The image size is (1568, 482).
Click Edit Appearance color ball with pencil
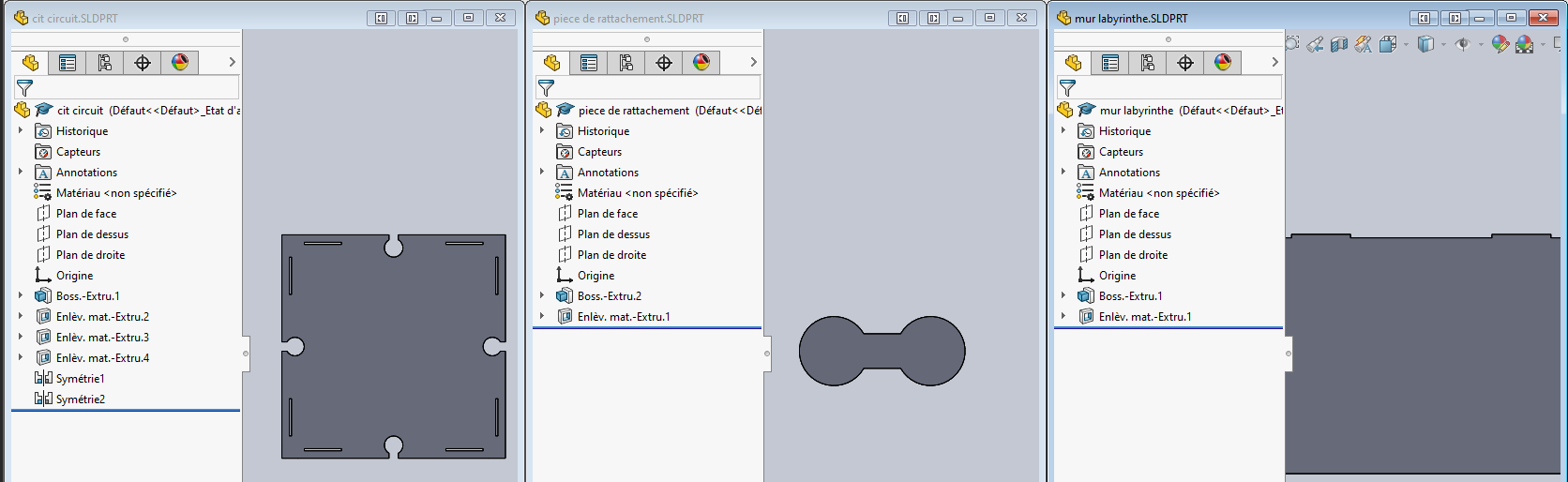tap(1500, 44)
